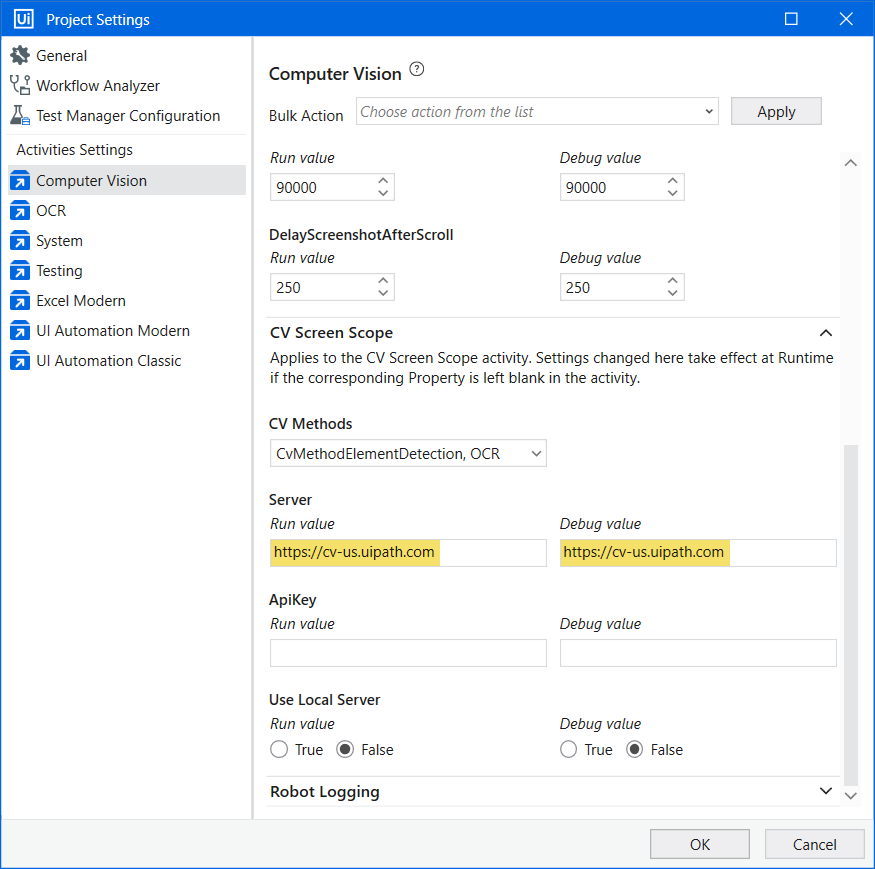
Task: Open the Bulk Action dropdown list
Action: pyautogui.click(x=537, y=112)
